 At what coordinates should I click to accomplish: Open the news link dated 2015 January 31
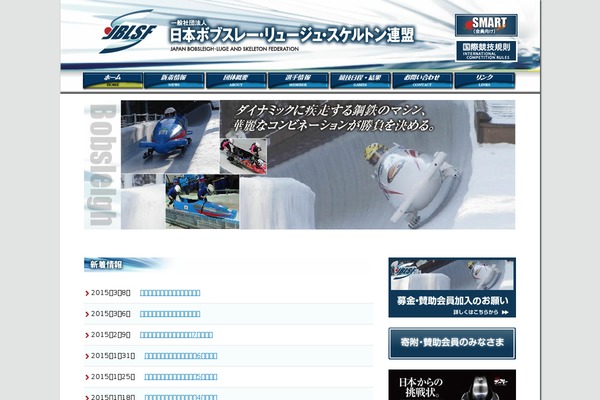coord(181,356)
